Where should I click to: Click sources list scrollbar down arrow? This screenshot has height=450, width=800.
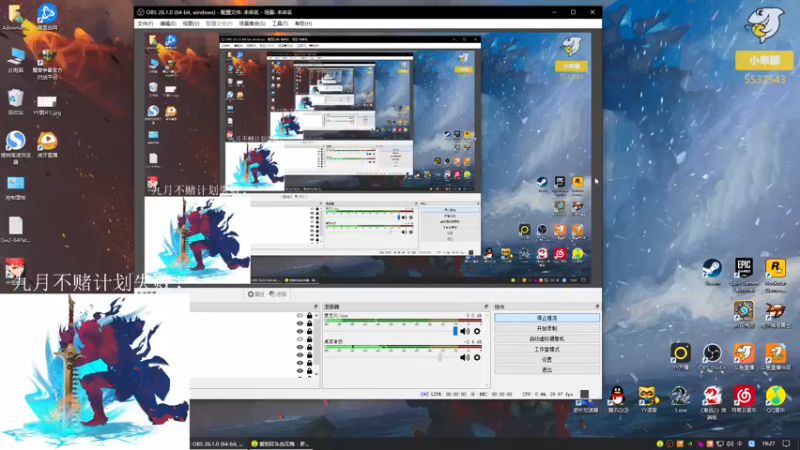pyautogui.click(x=316, y=374)
